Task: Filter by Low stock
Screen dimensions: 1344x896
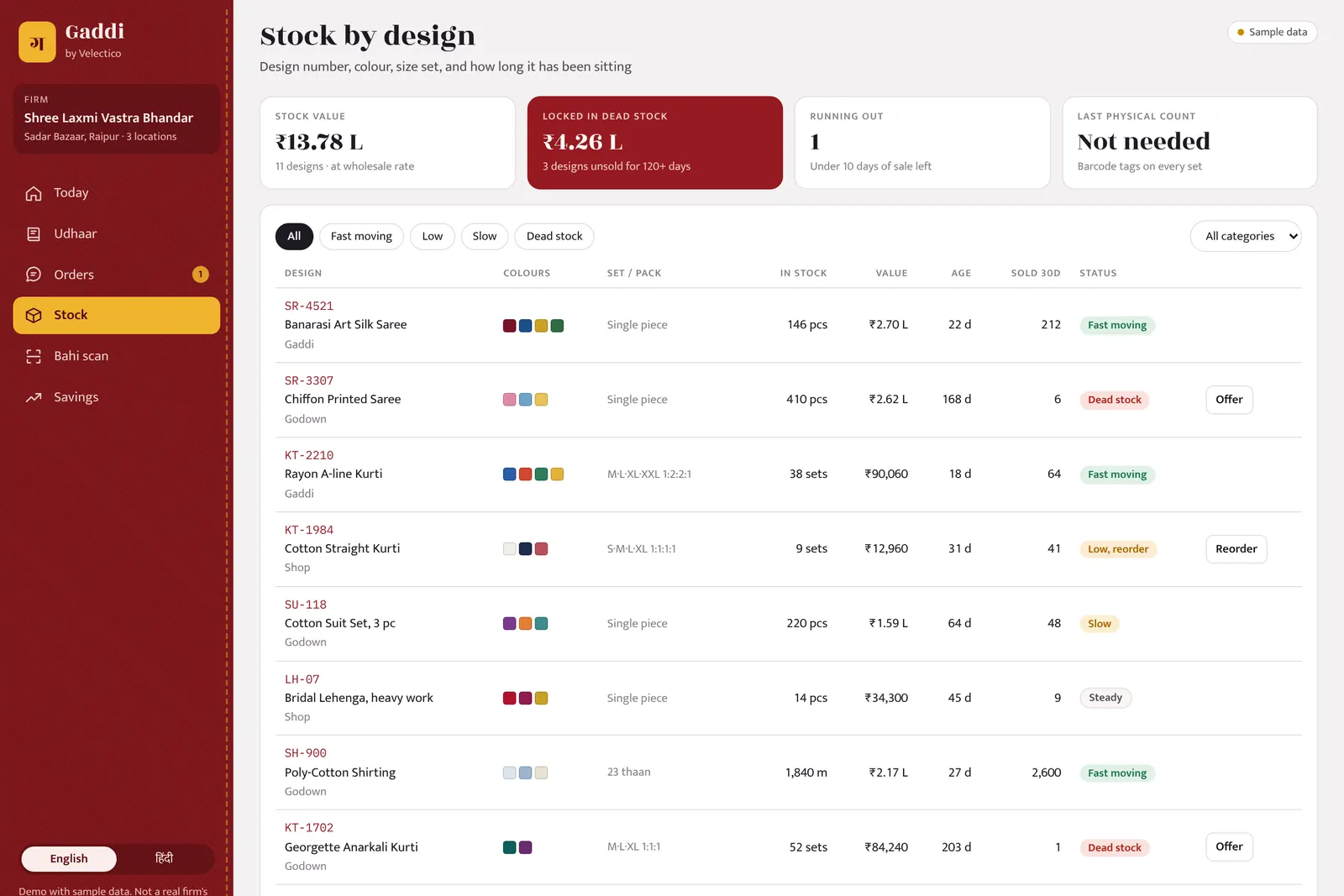Action: tap(433, 236)
